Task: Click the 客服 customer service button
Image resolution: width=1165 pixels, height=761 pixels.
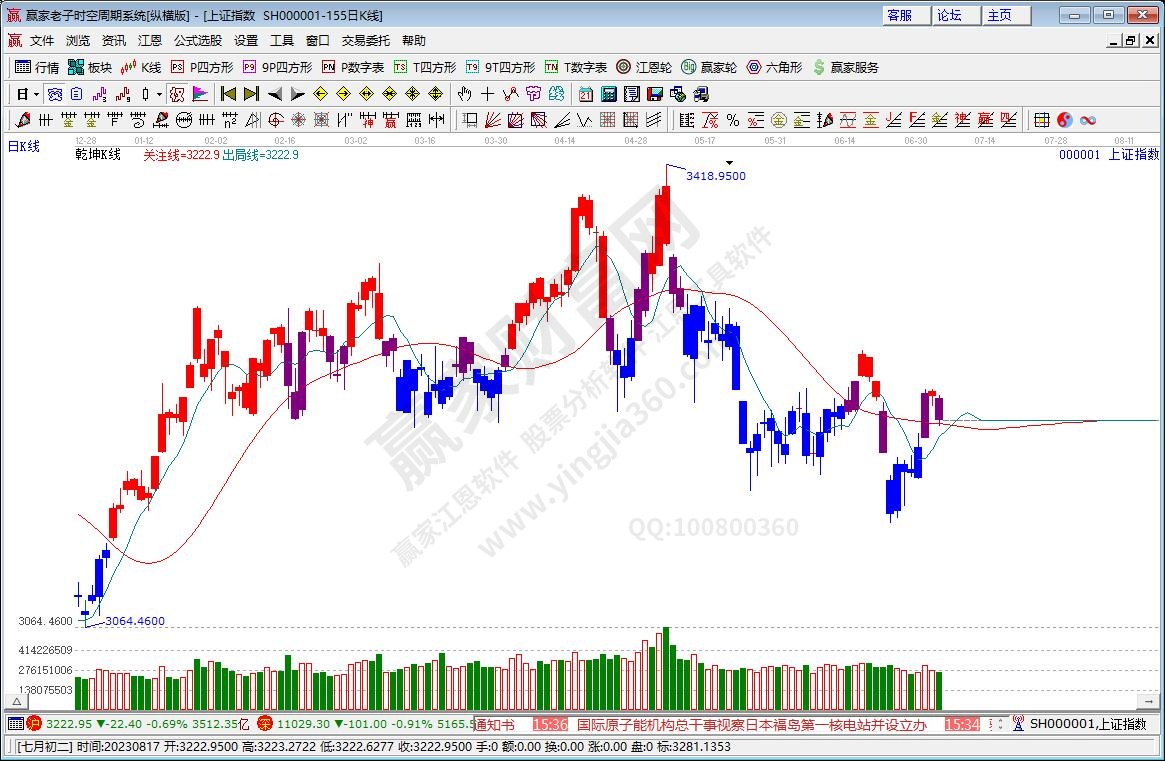Action: tap(899, 15)
